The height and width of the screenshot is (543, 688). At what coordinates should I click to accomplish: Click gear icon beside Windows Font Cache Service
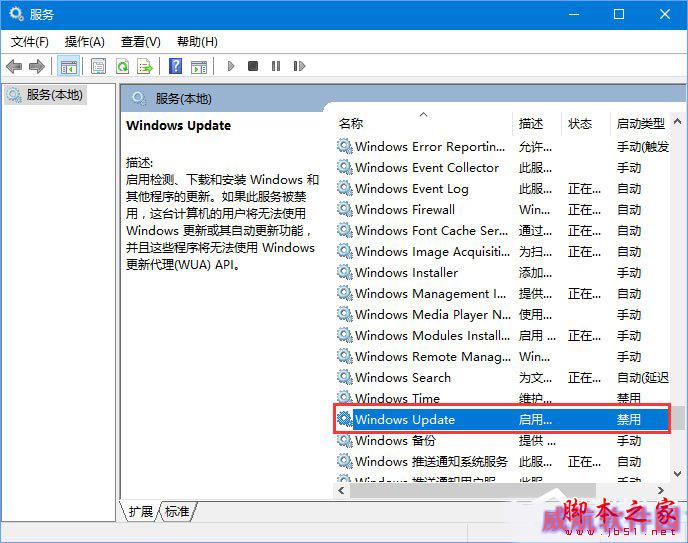pyautogui.click(x=345, y=230)
